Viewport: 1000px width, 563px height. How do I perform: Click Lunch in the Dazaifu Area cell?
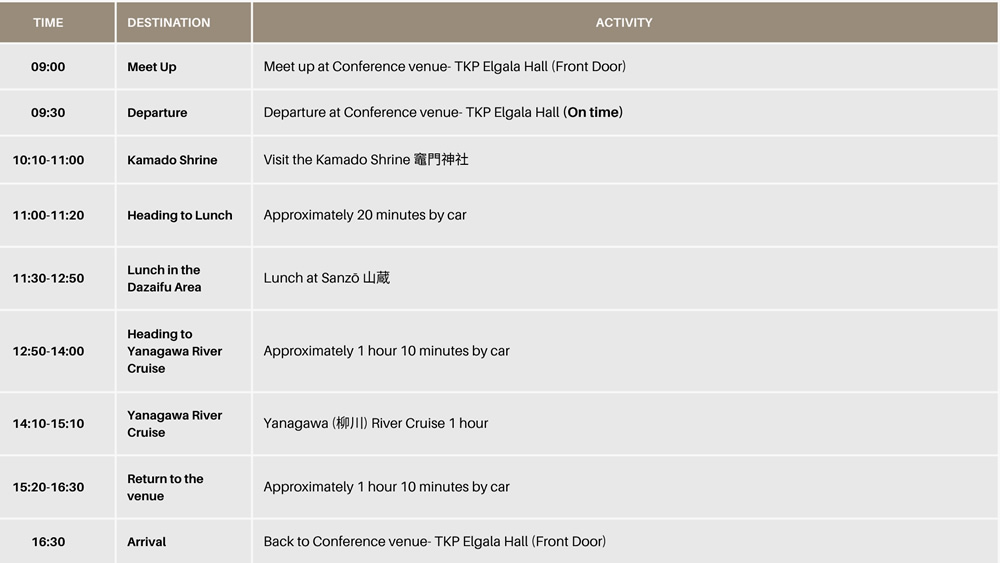tap(164, 278)
